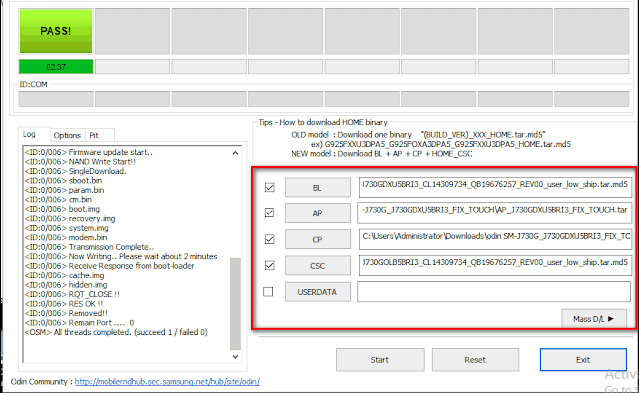
Task: Click the CP file path field
Action: pos(495,239)
